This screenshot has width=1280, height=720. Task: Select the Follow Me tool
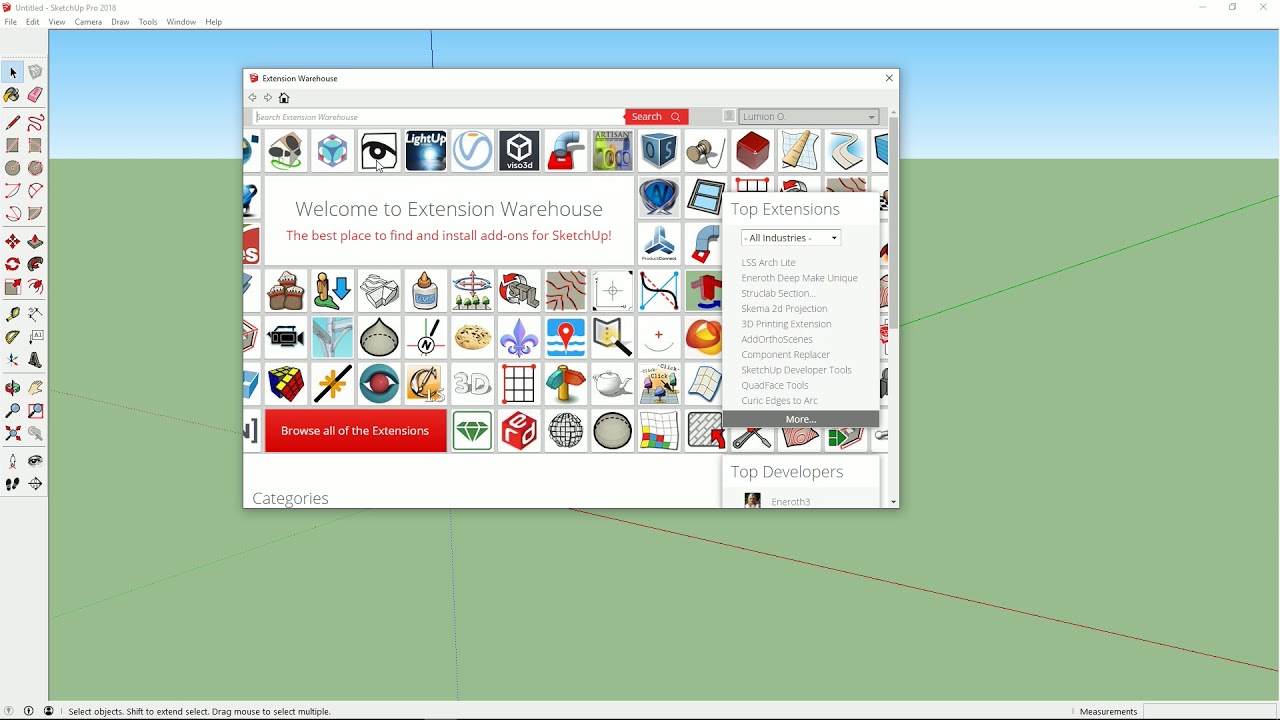(36, 264)
